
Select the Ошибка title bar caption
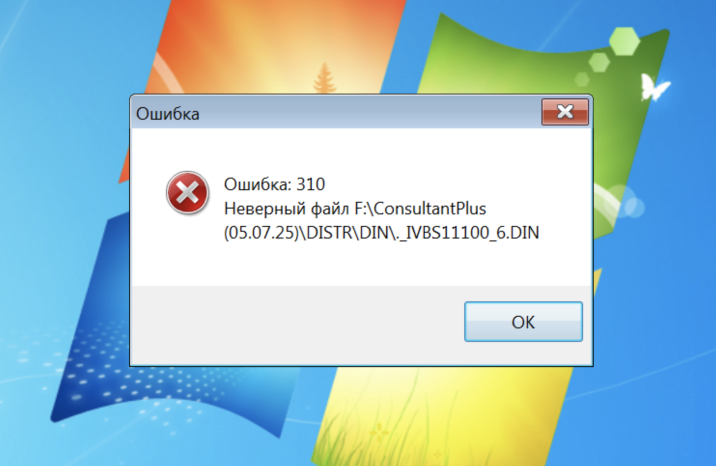pyautogui.click(x=168, y=114)
